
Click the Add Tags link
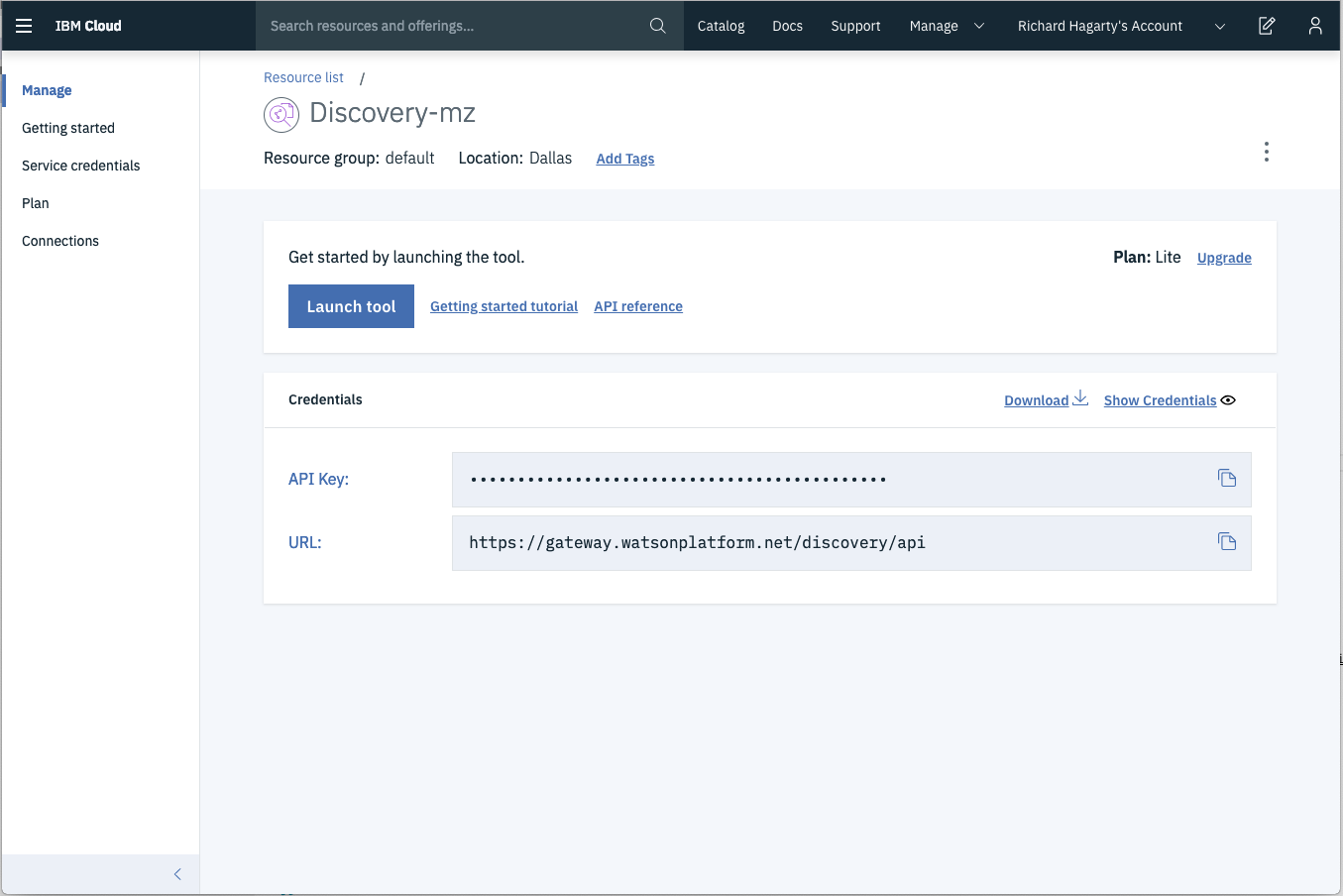click(x=625, y=159)
